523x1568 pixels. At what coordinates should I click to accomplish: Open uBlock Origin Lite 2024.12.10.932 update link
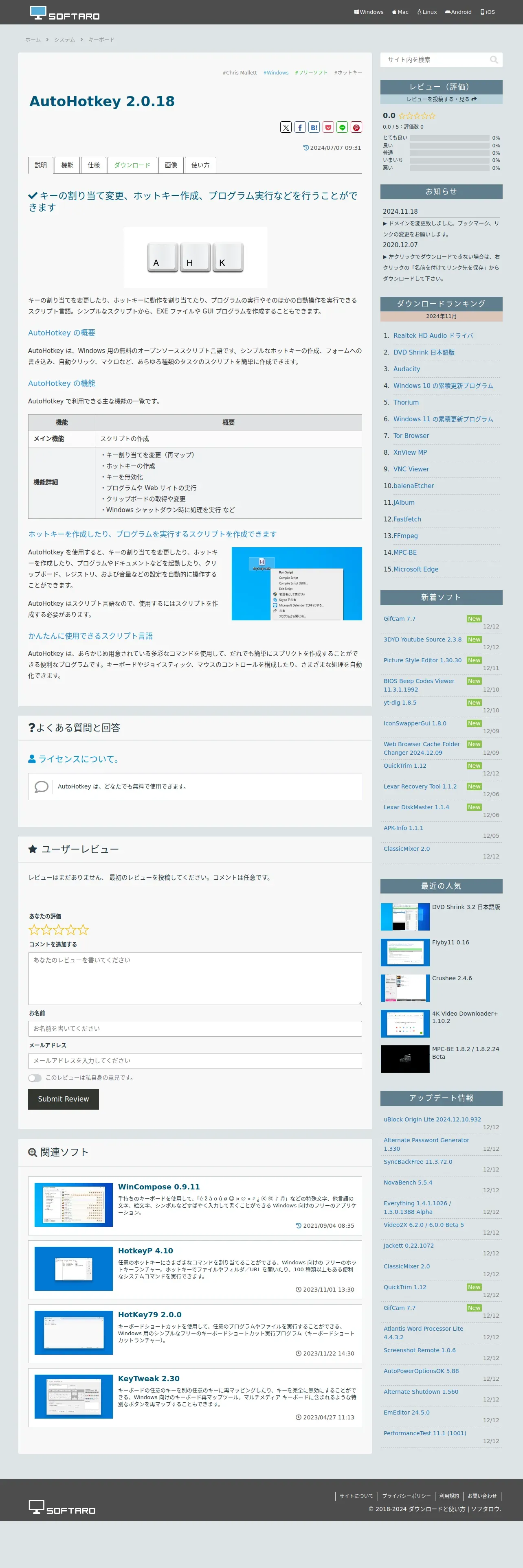coord(432,1119)
